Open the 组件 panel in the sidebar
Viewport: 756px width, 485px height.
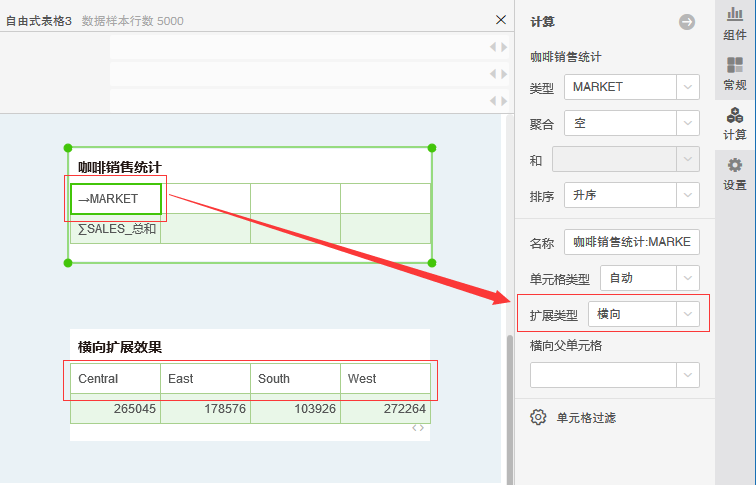[x=735, y=24]
